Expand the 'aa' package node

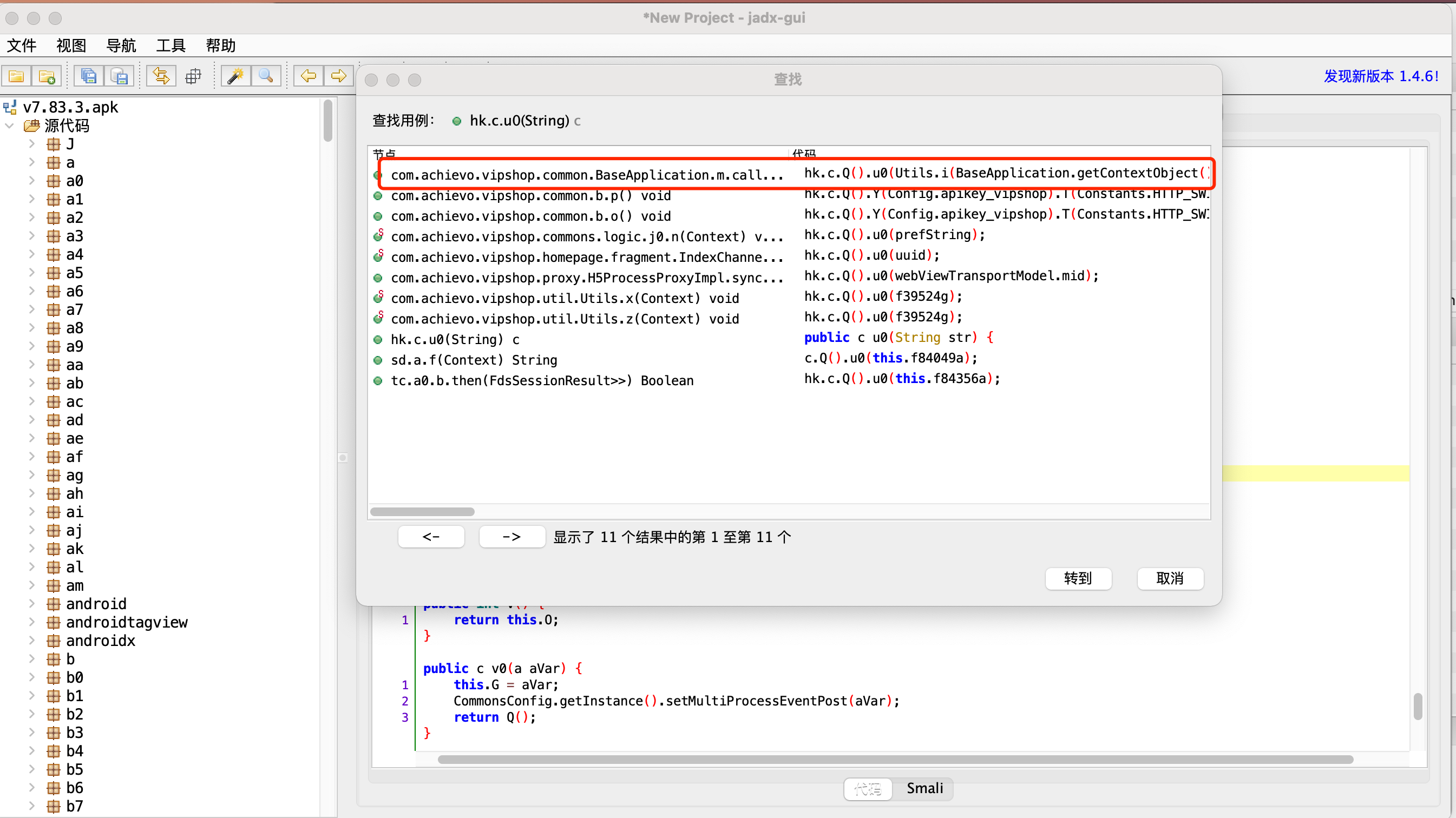[x=32, y=365]
